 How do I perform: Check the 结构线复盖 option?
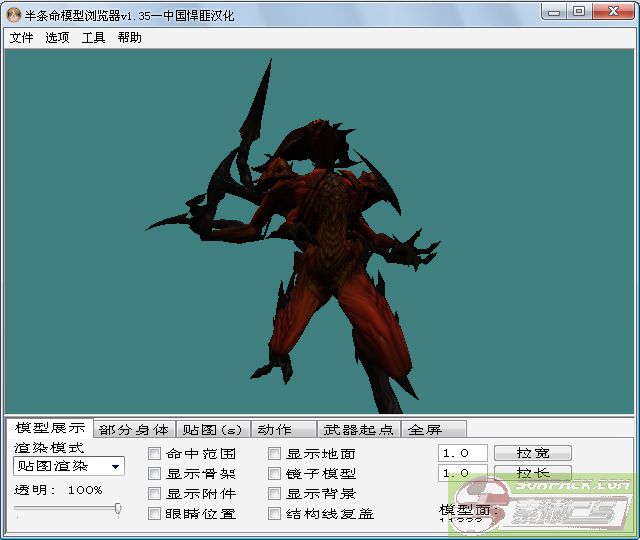[x=275, y=514]
